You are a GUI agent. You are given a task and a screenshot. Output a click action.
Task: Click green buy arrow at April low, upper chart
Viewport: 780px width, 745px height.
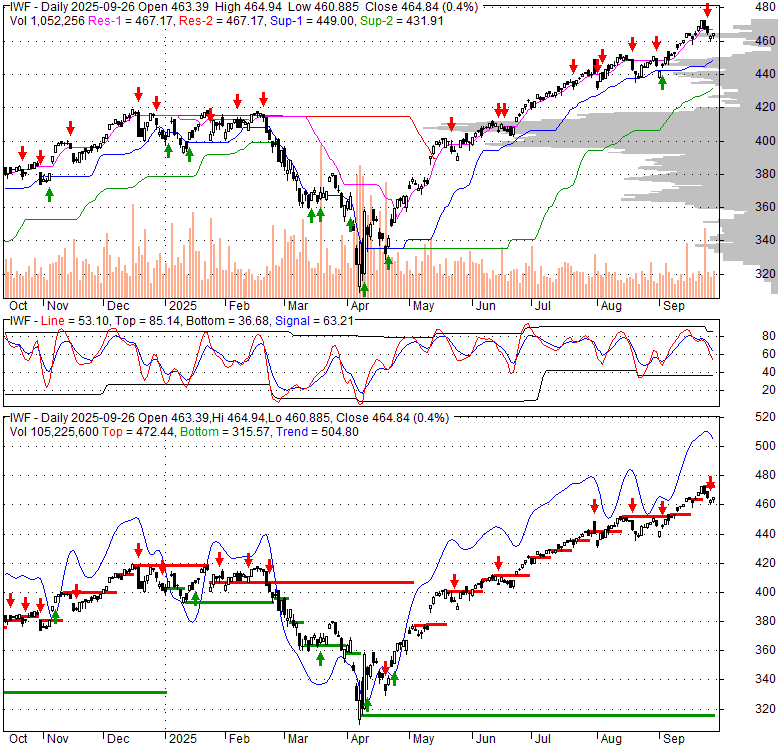tap(364, 289)
